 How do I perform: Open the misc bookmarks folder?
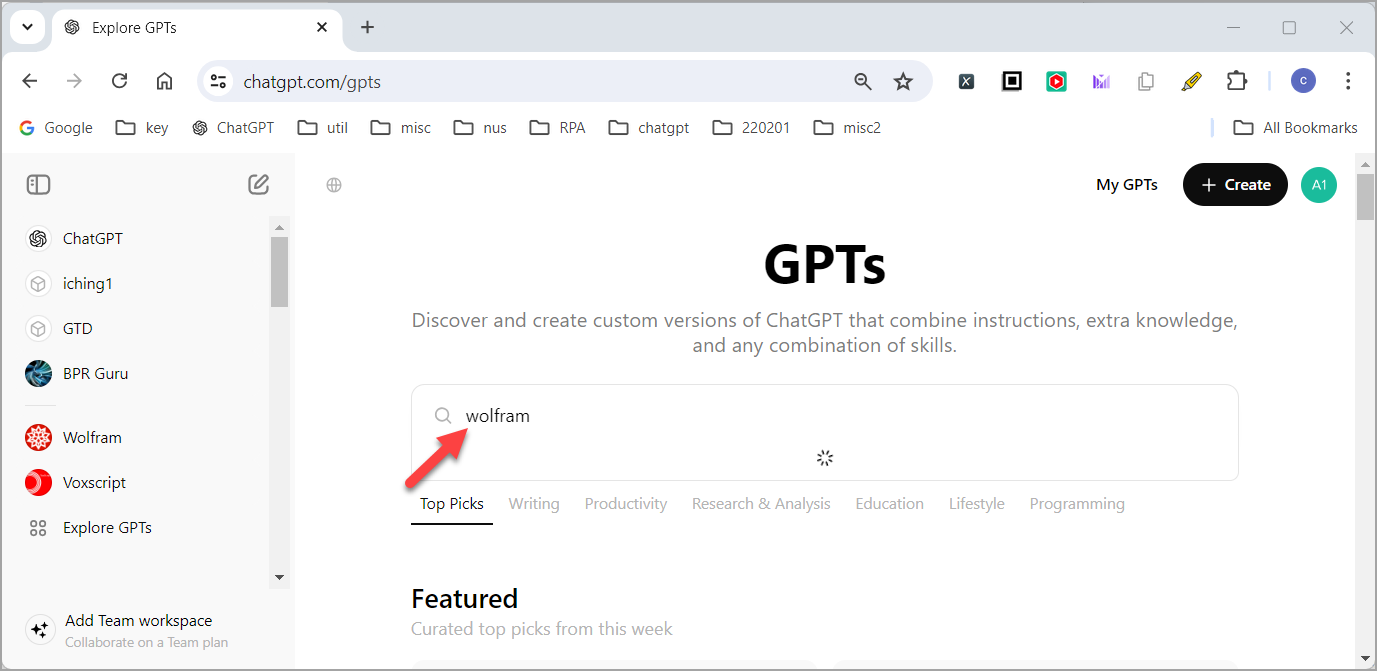pyautogui.click(x=401, y=128)
